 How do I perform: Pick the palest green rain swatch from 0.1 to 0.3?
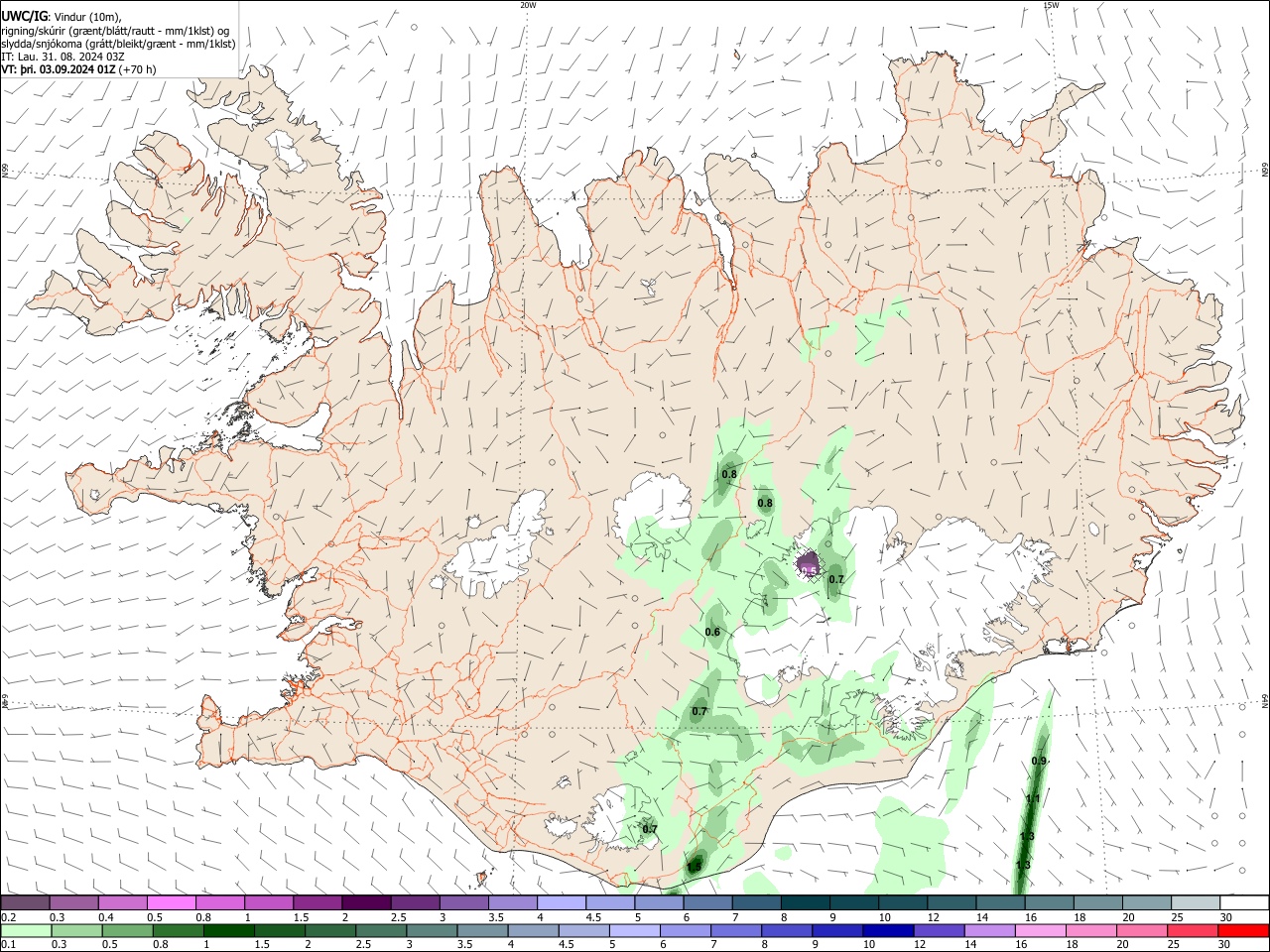point(26,930)
